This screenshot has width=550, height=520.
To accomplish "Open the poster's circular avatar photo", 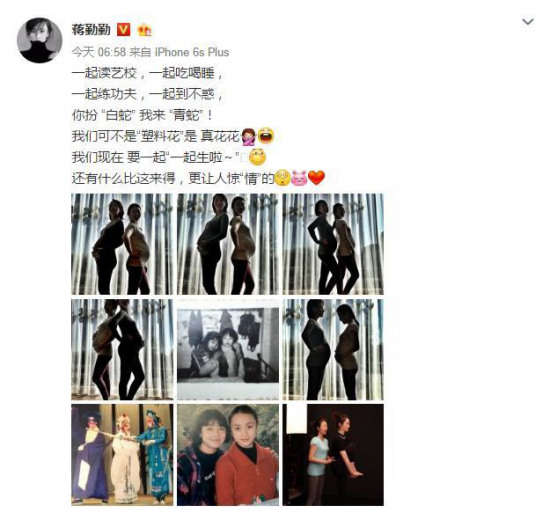I will [40, 40].
